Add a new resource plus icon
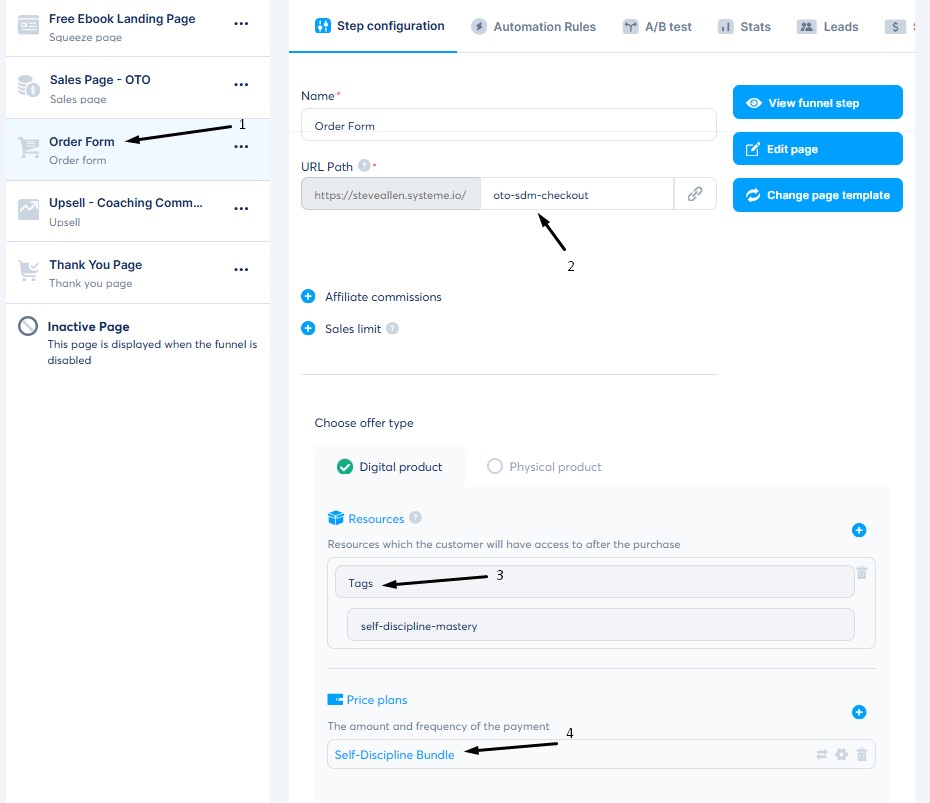930x803 pixels. pos(858,530)
